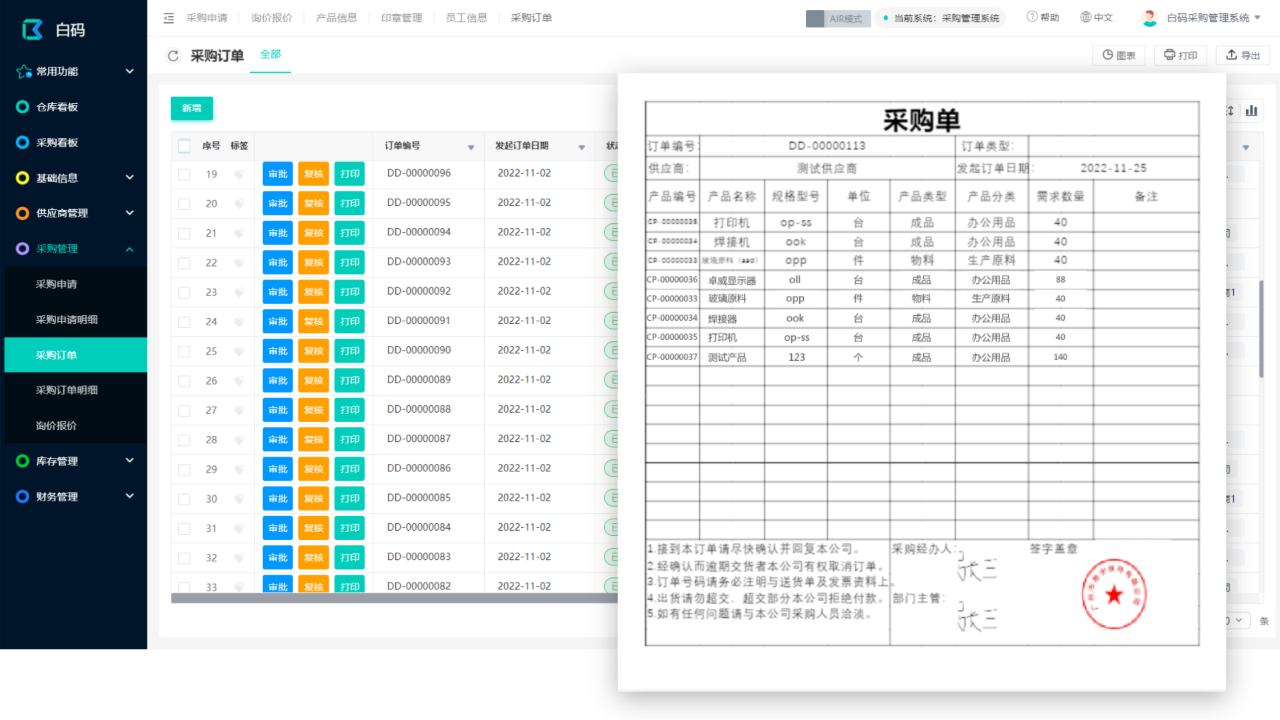Click the row height sort icon near table top right

pos(1230,110)
